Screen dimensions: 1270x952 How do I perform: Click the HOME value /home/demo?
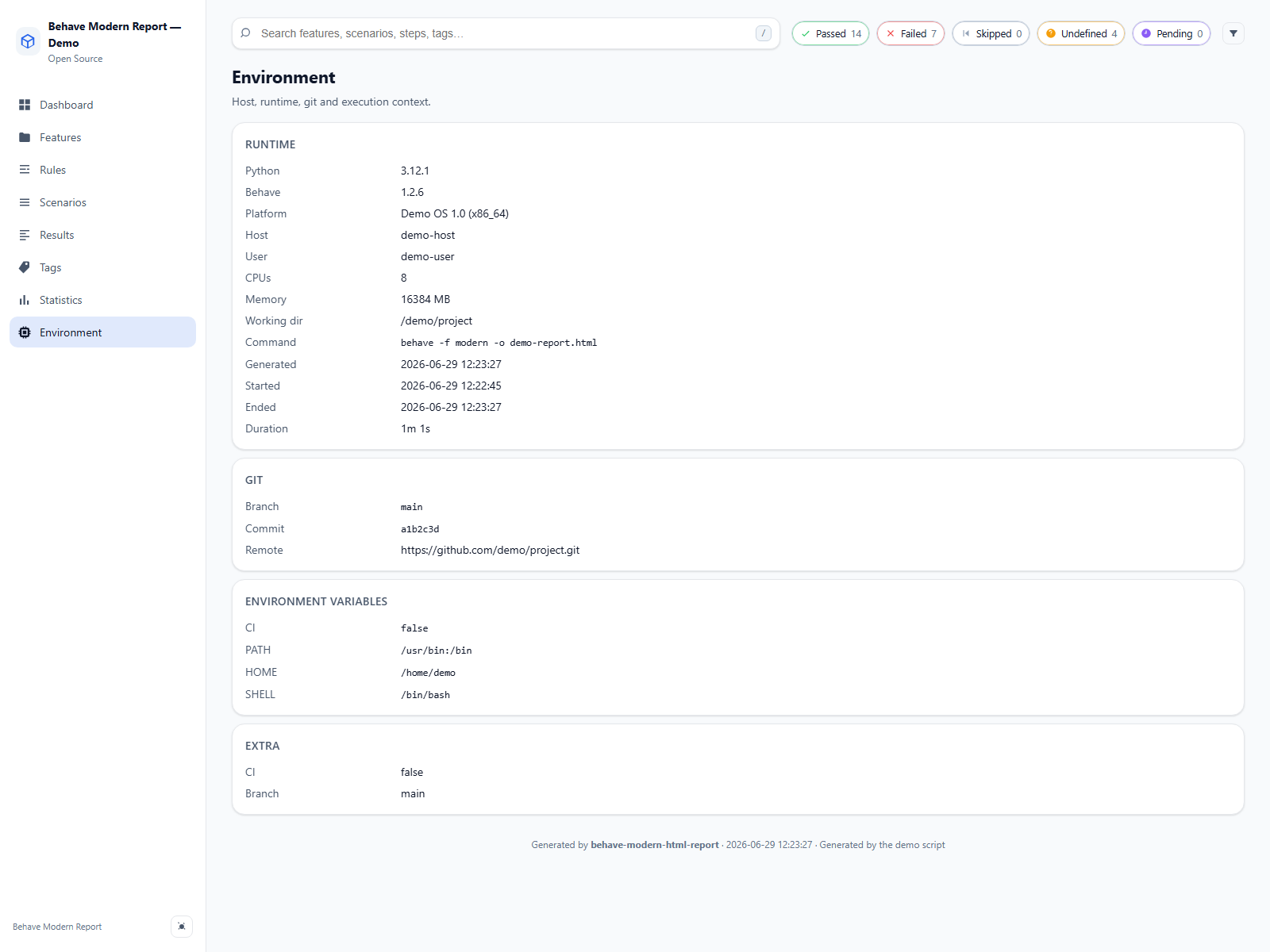pos(428,673)
